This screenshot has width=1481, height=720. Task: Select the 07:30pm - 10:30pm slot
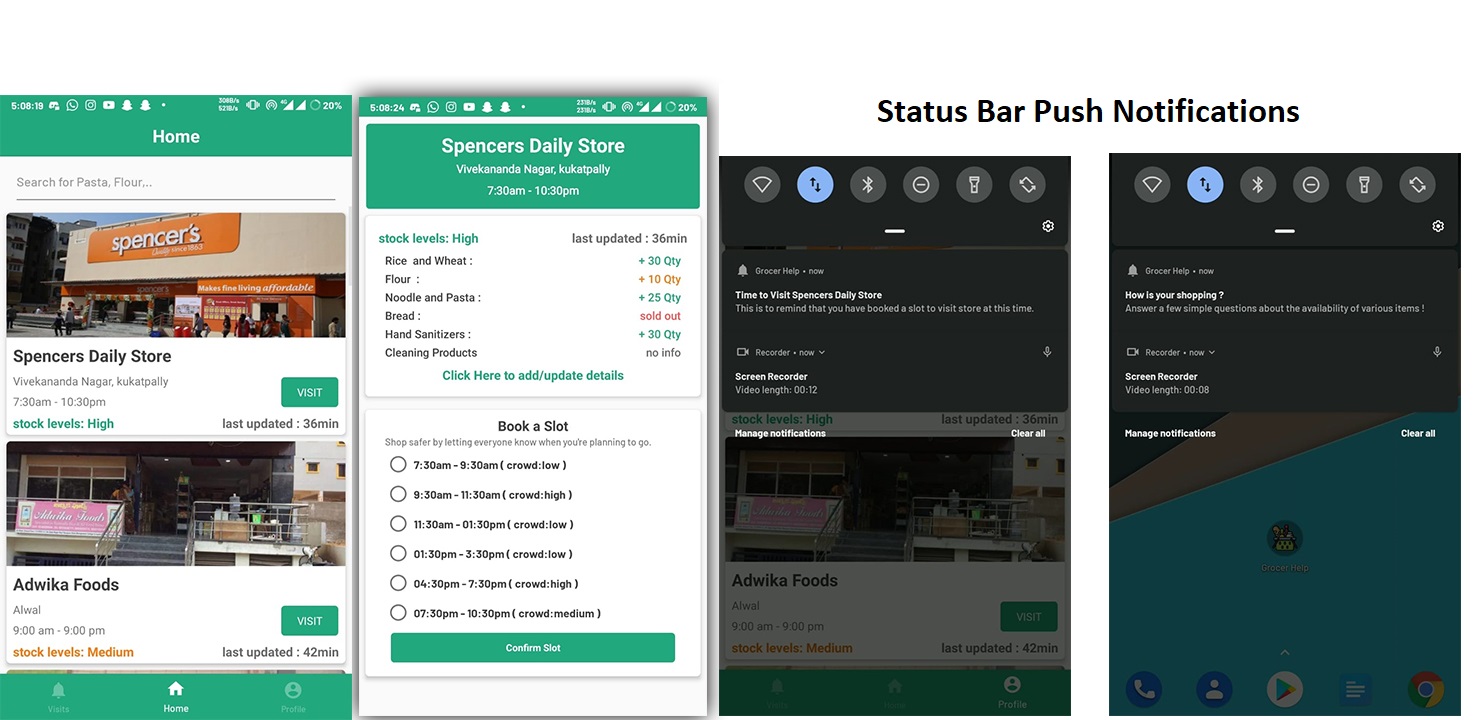click(x=398, y=613)
